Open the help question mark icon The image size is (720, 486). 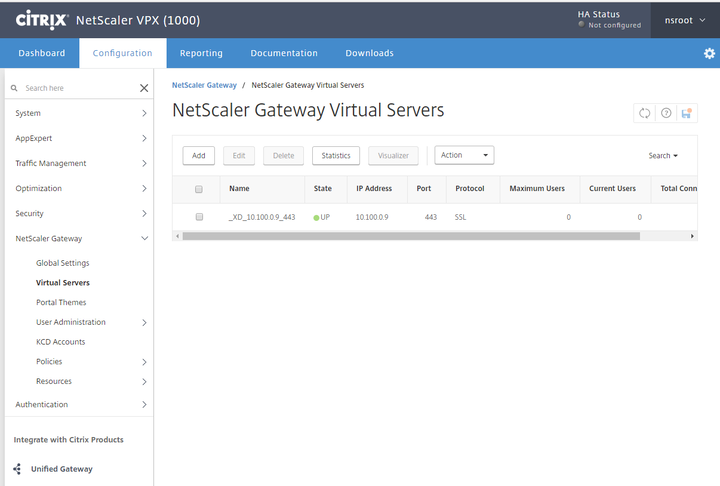[x=666, y=113]
